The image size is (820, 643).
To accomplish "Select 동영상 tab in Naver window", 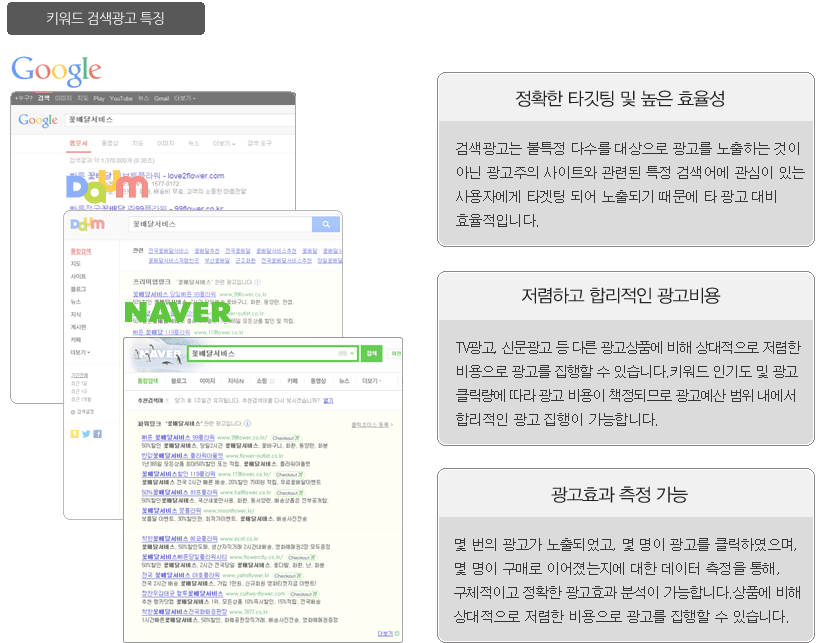I will click(318, 381).
